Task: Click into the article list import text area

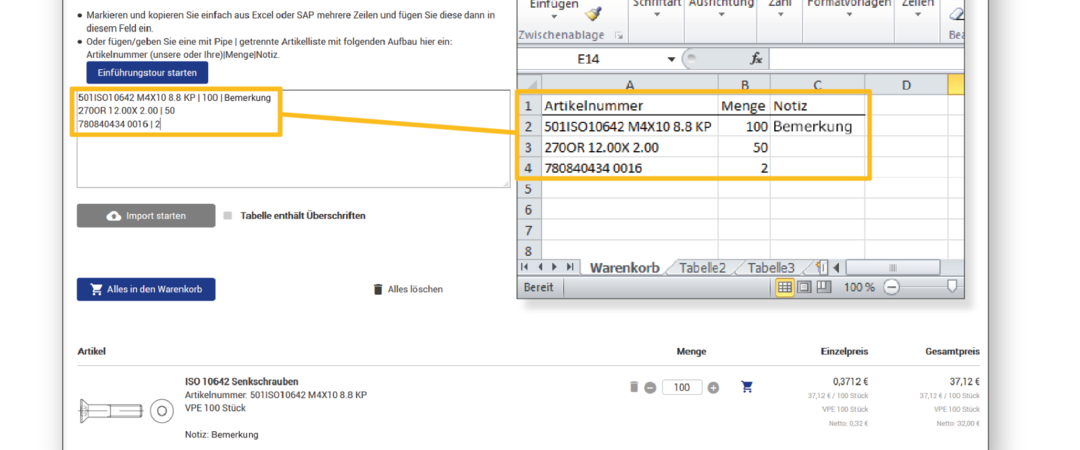Action: tap(293, 139)
